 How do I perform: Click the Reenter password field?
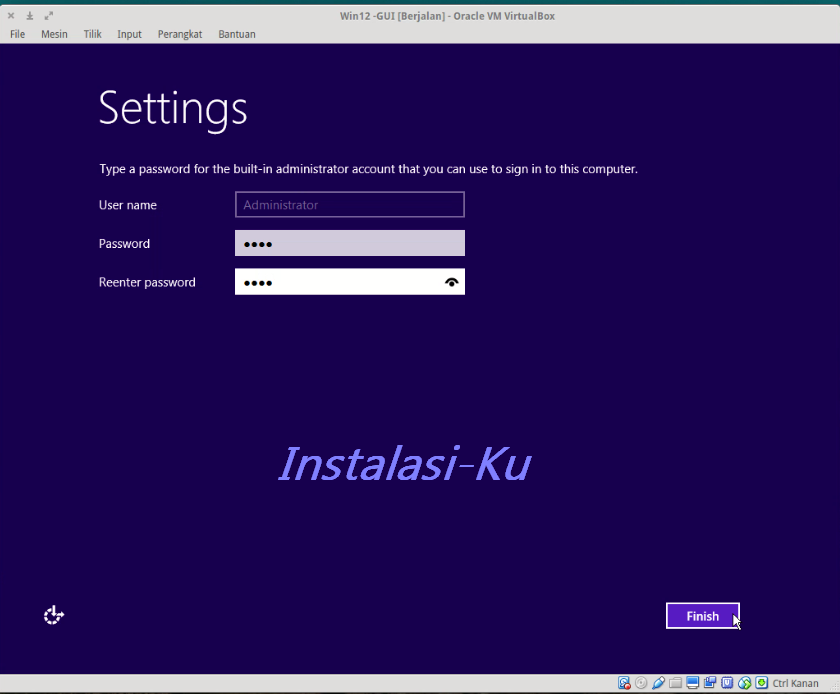340,282
